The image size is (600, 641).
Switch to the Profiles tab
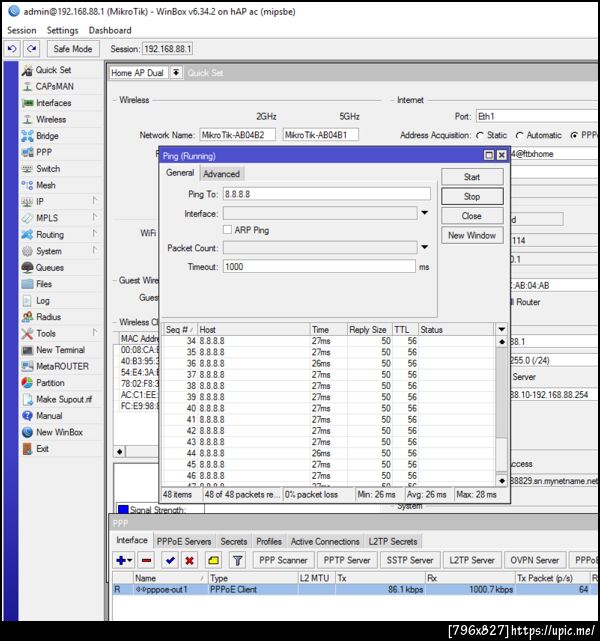tap(269, 541)
